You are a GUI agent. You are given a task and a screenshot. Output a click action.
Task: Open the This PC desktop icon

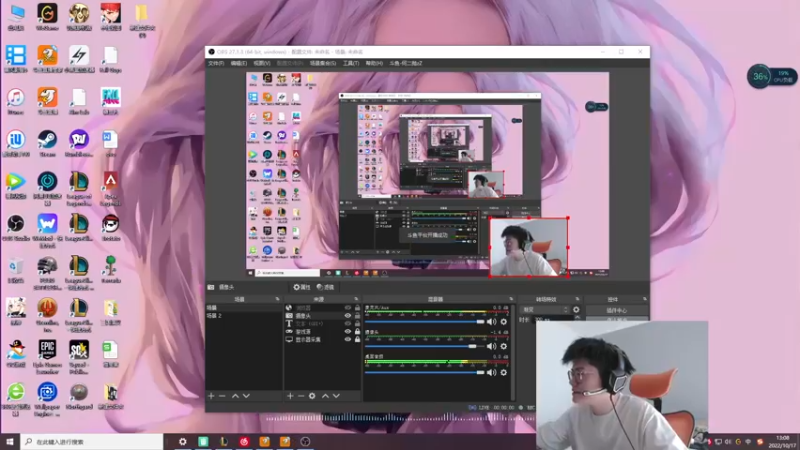tap(16, 17)
